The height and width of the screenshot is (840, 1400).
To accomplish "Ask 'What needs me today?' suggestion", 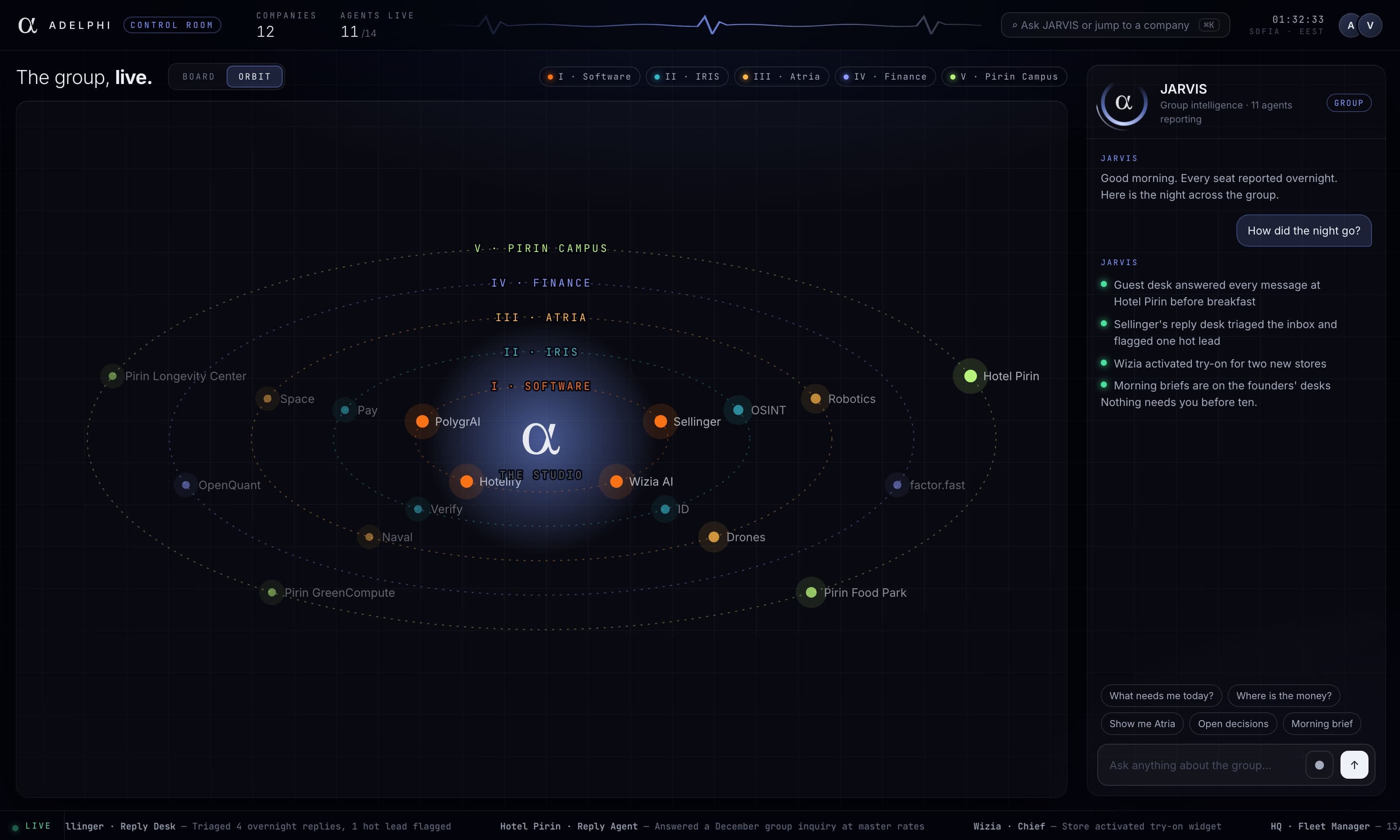I will (x=1161, y=696).
